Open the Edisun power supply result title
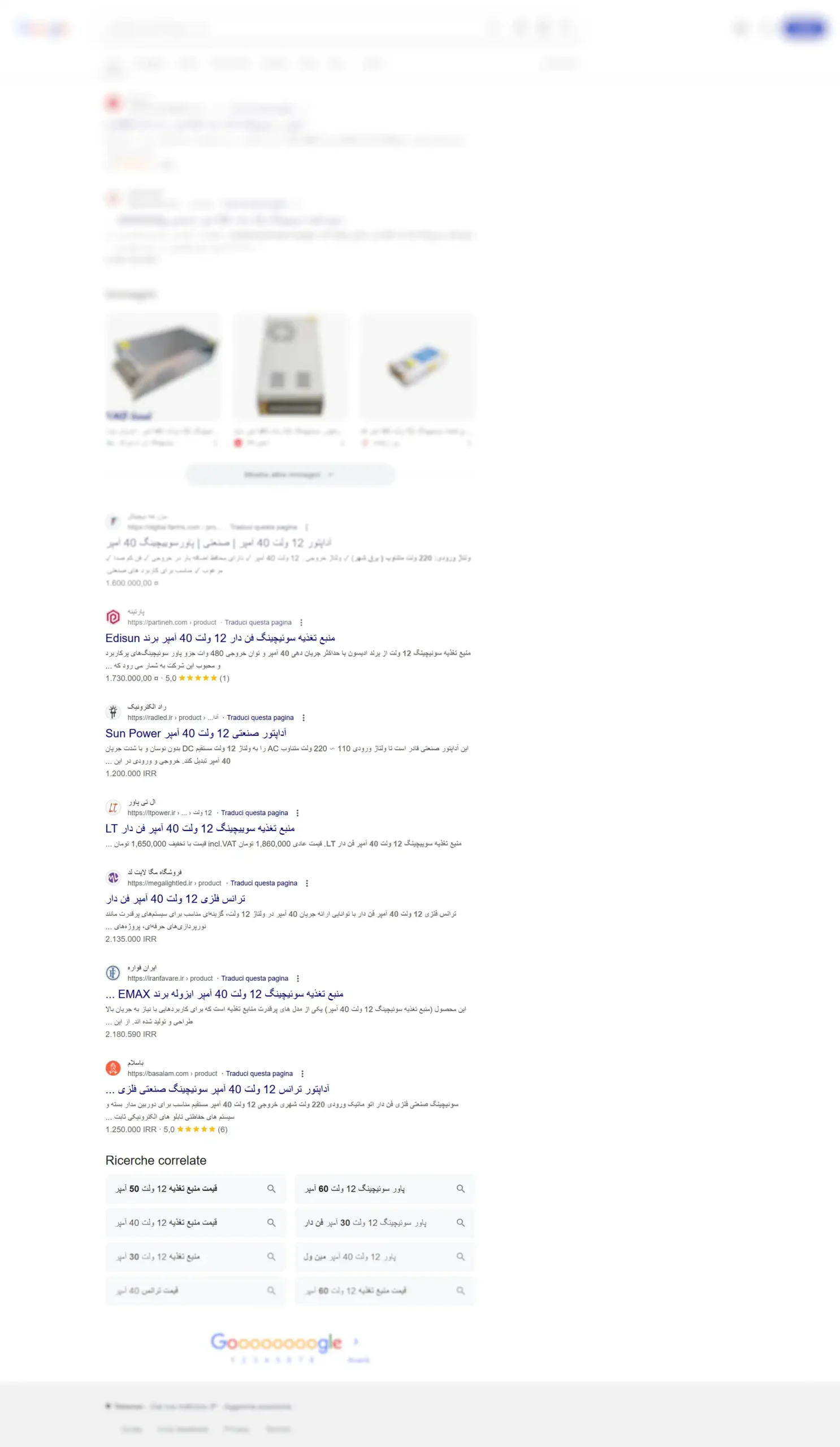 click(220, 638)
